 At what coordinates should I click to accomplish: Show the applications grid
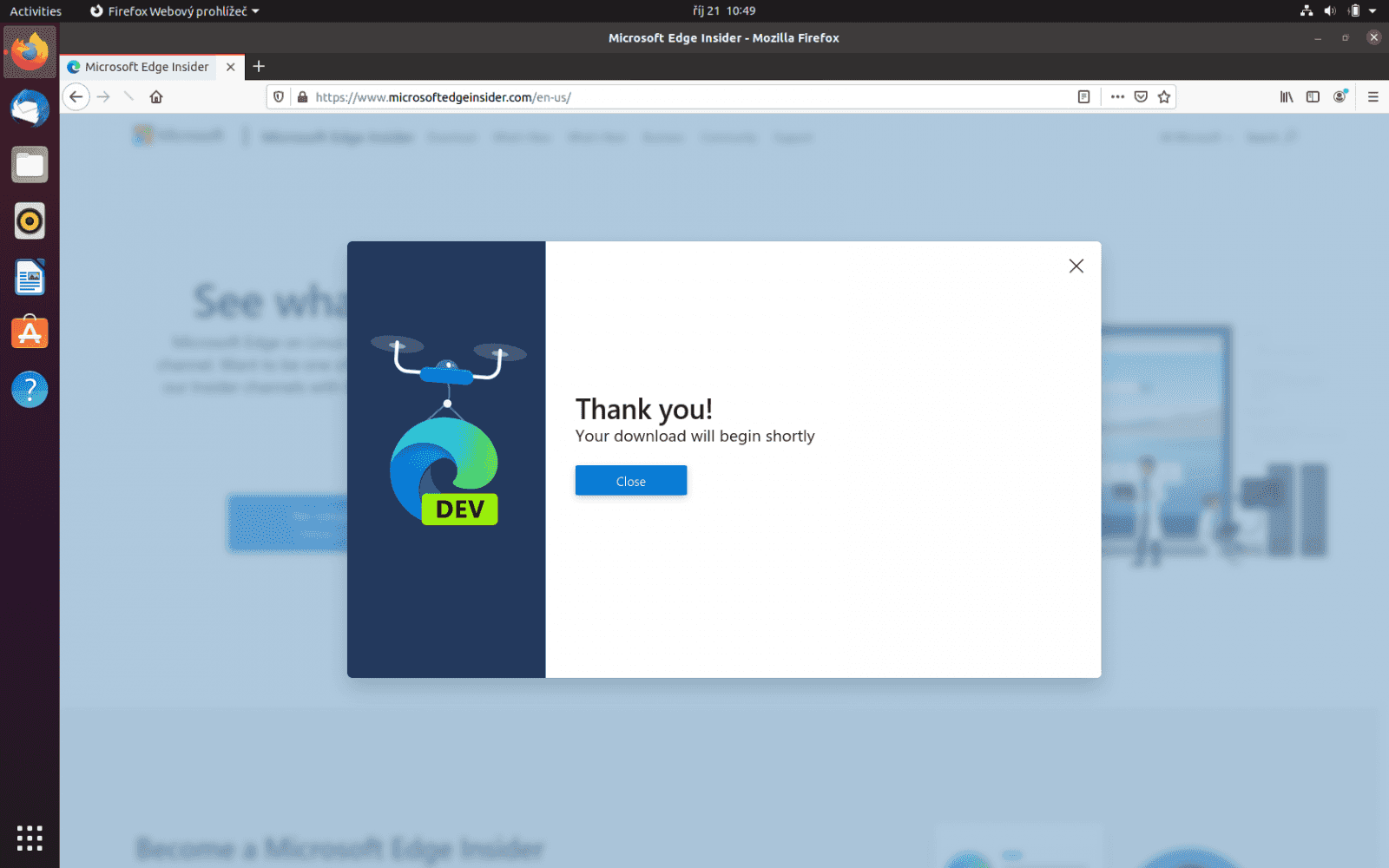(x=30, y=838)
